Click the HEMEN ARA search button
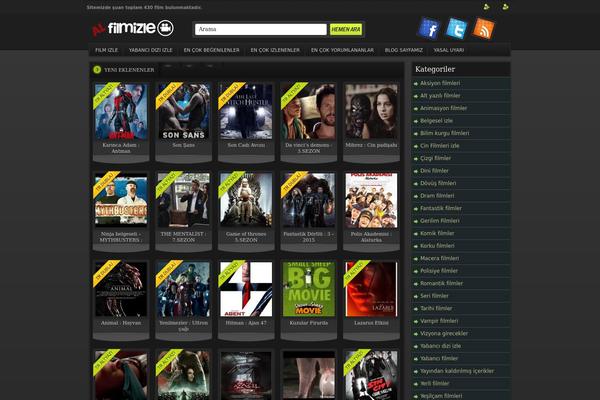 346,29
